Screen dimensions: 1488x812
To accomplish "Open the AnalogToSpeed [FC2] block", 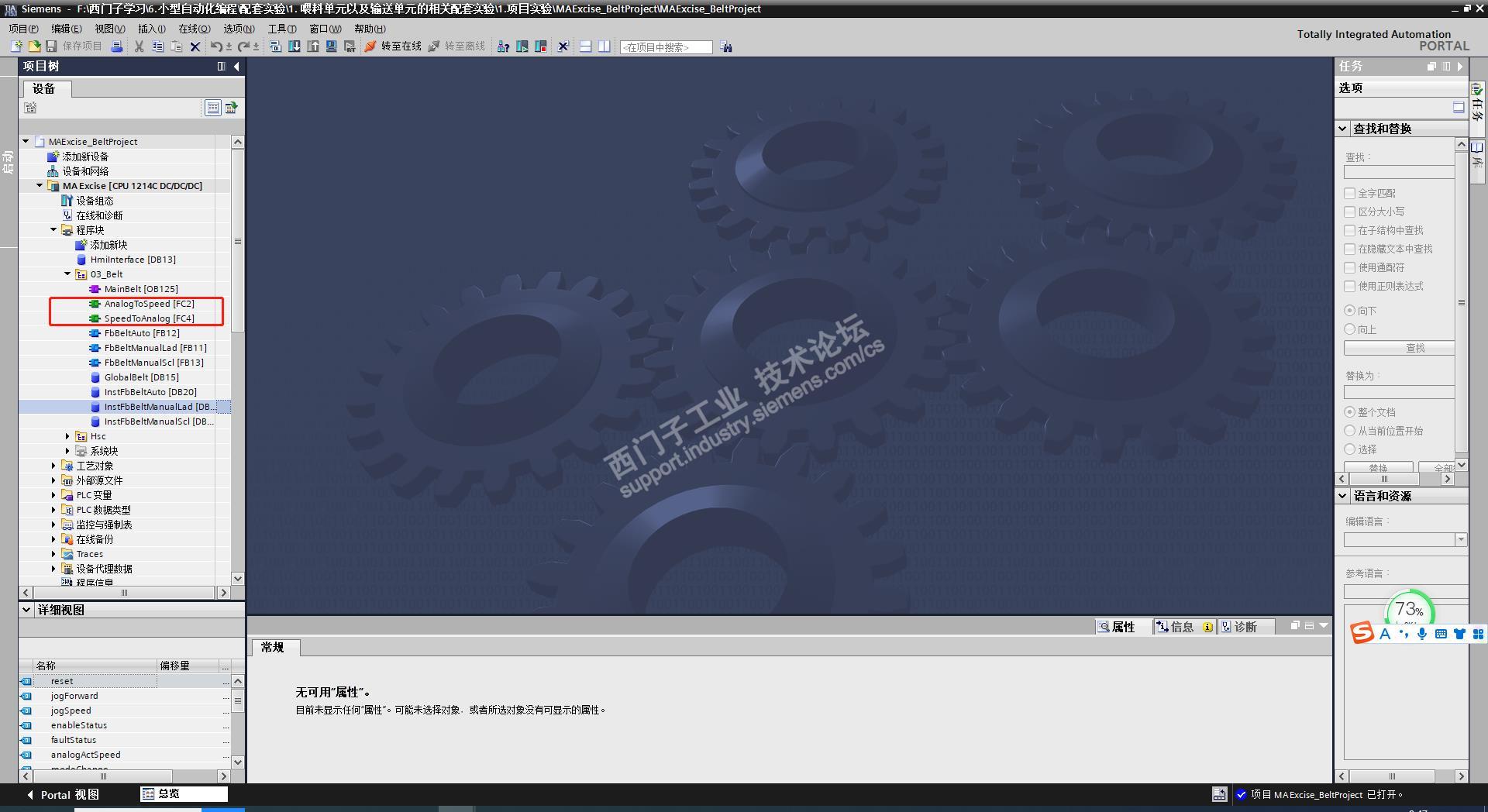I will [x=149, y=304].
